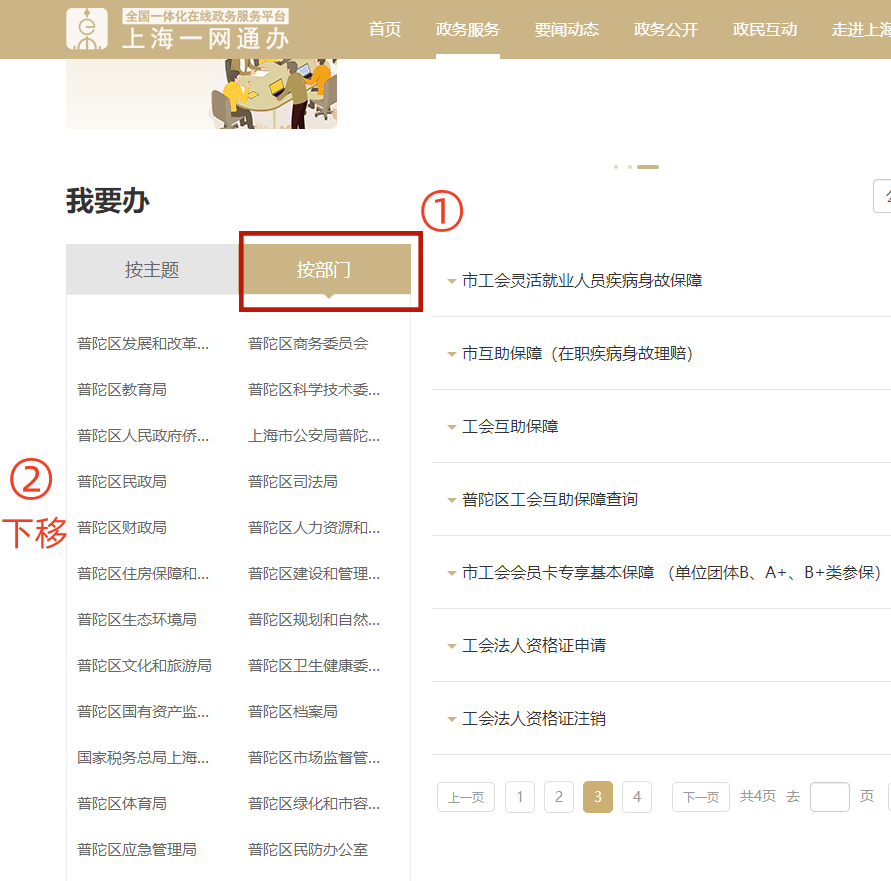Open the 首页 navigation item
The width and height of the screenshot is (891, 881).
point(385,29)
